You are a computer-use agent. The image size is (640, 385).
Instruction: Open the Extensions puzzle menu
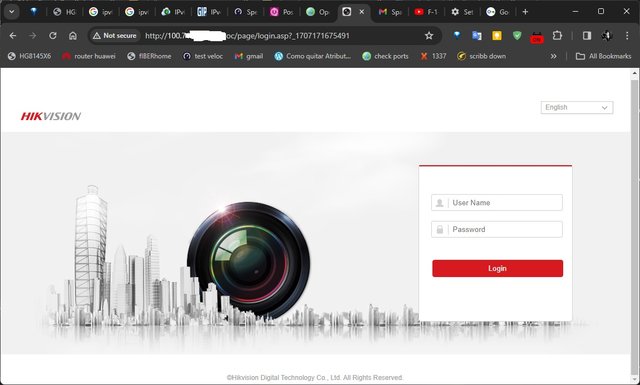pos(557,36)
